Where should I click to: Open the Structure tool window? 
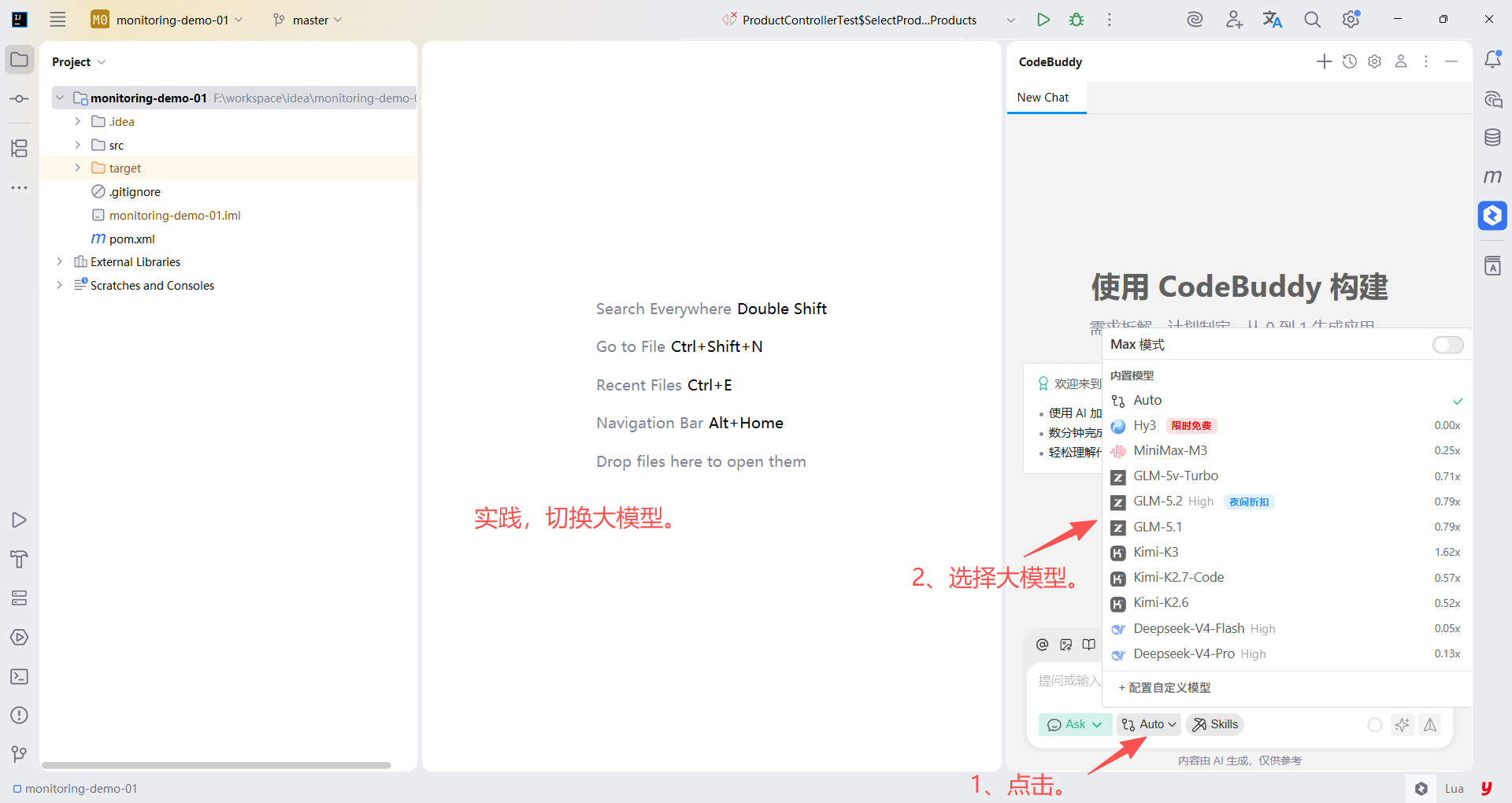pyautogui.click(x=20, y=148)
